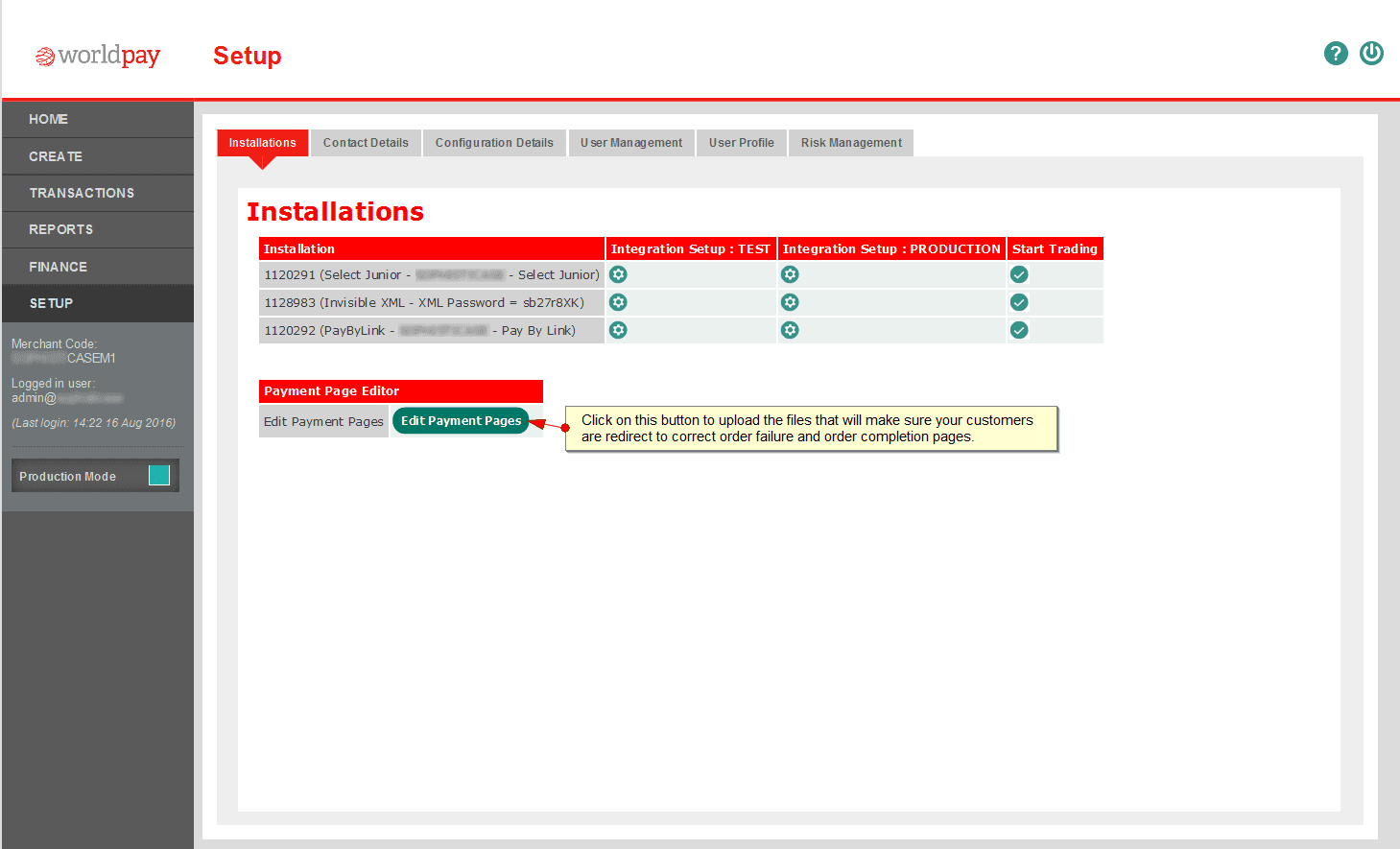Viewport: 1400px width, 849px height.
Task: Open the Configuration Details tab
Action: [494, 143]
